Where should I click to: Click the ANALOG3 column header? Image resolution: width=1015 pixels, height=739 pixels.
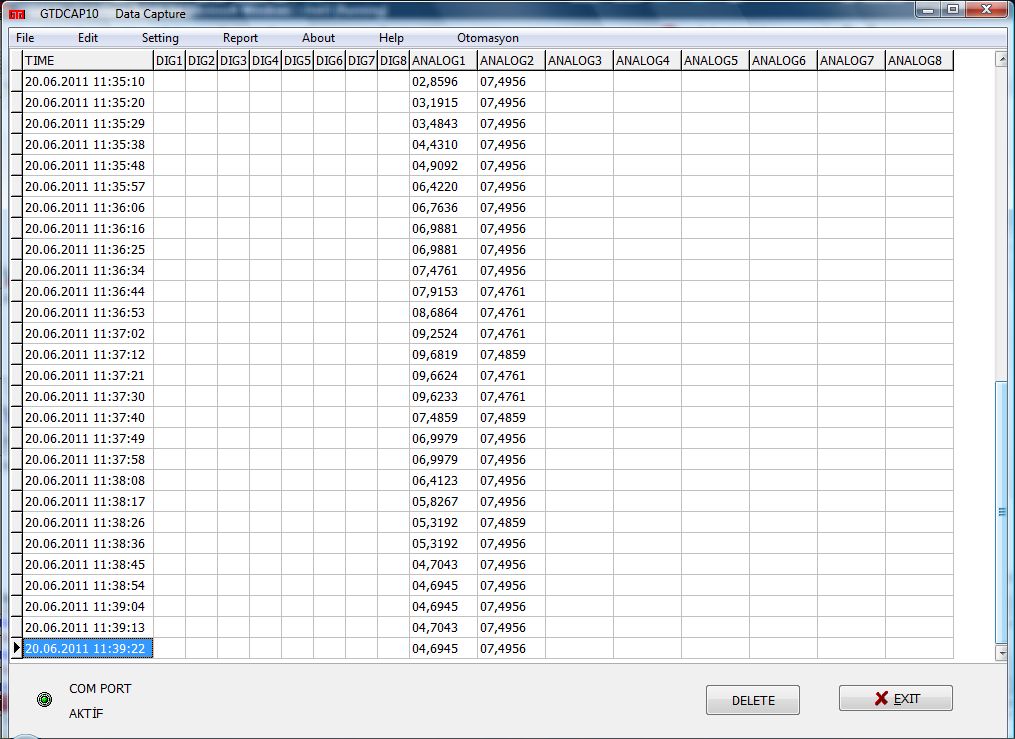click(579, 60)
